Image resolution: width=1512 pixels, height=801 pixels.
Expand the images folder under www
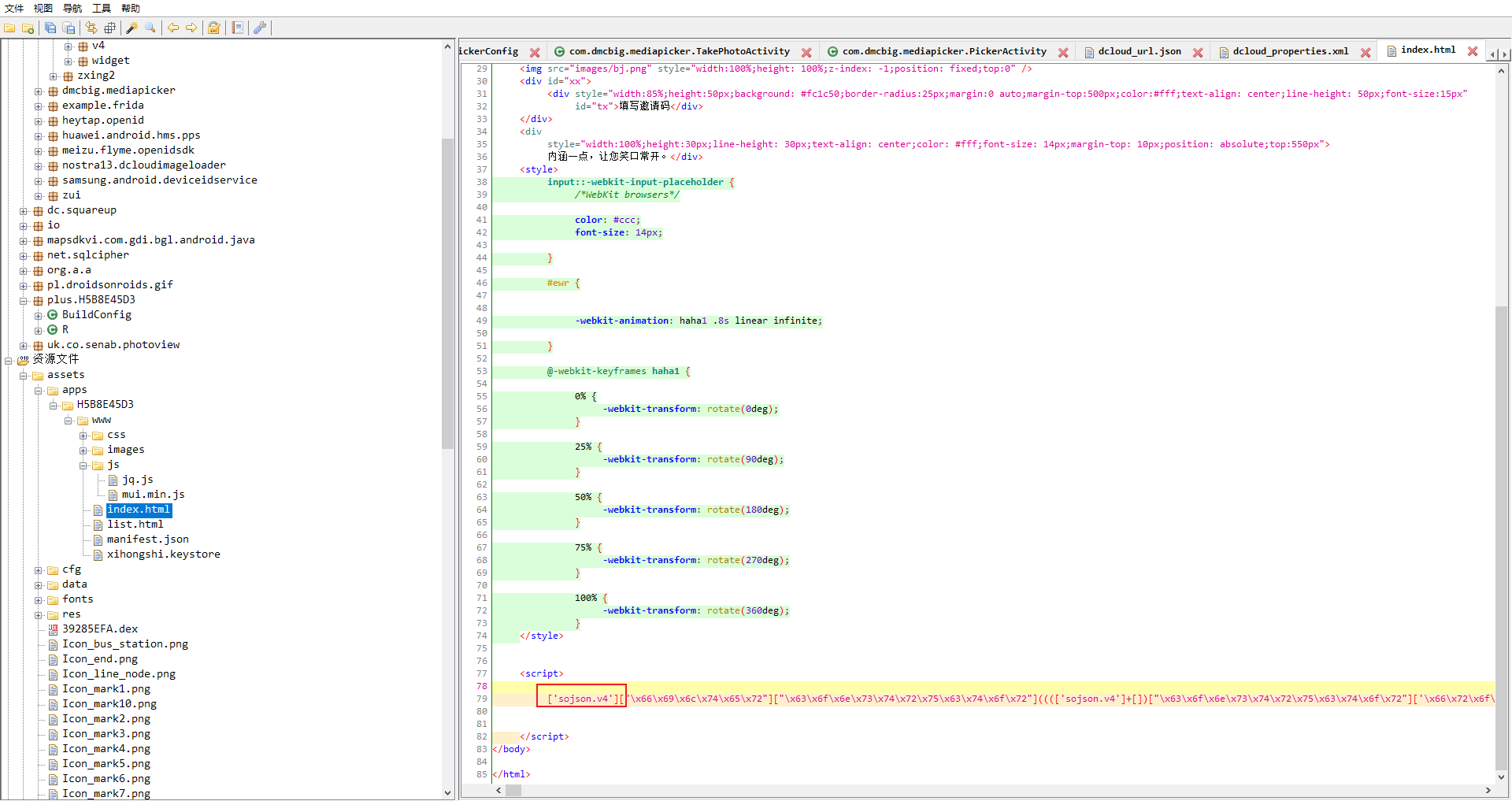tap(83, 451)
